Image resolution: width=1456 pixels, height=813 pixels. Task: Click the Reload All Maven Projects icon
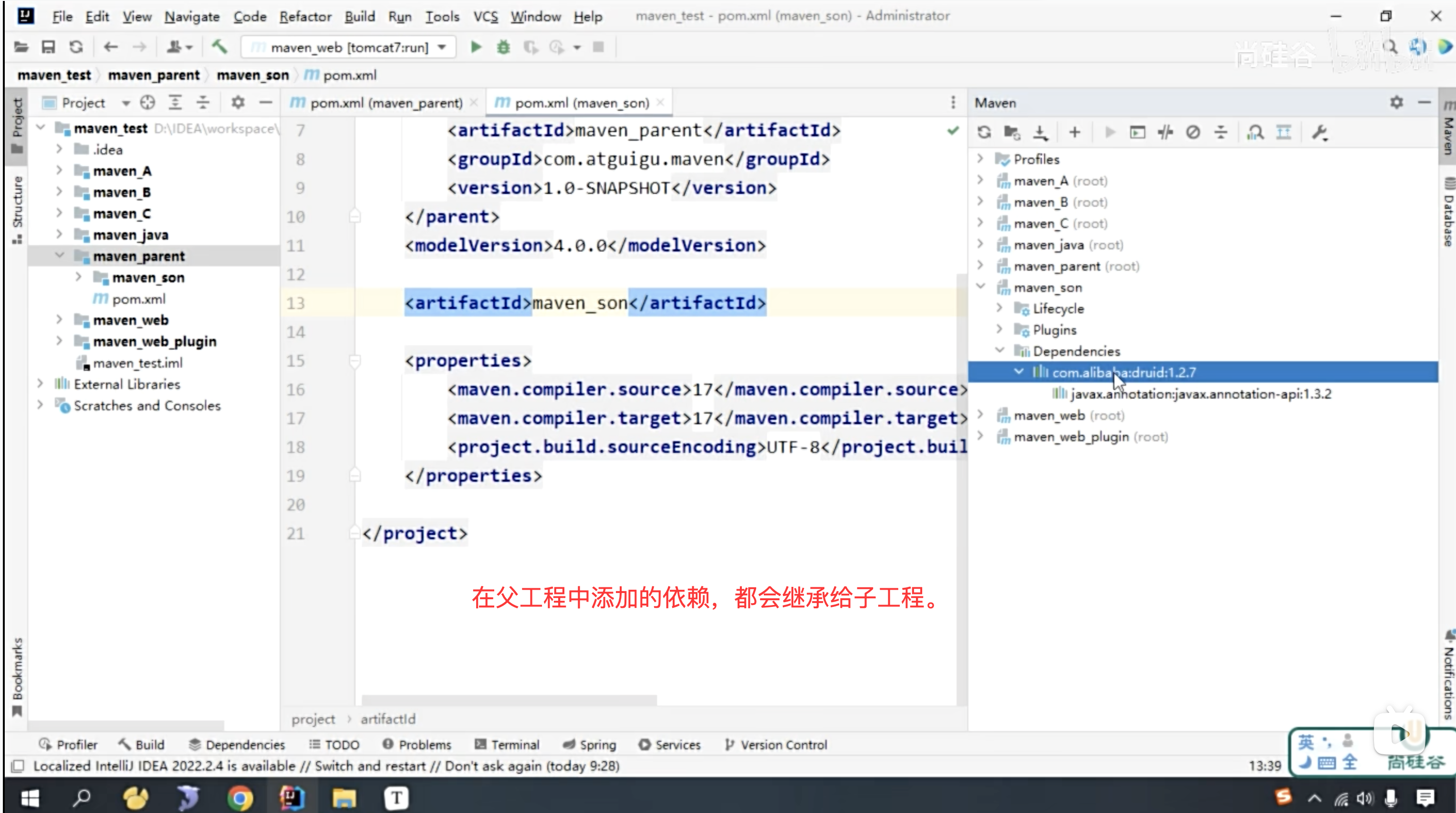pyautogui.click(x=984, y=132)
